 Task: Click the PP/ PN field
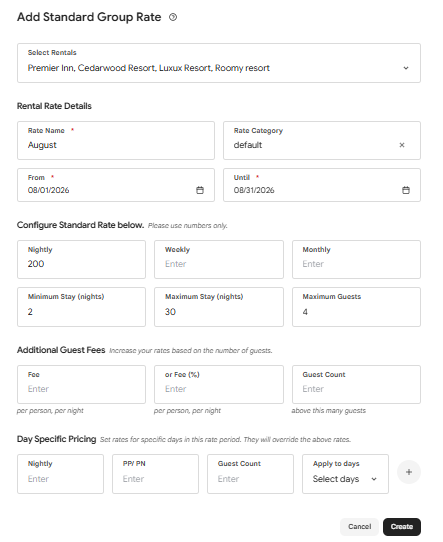click(x=155, y=474)
